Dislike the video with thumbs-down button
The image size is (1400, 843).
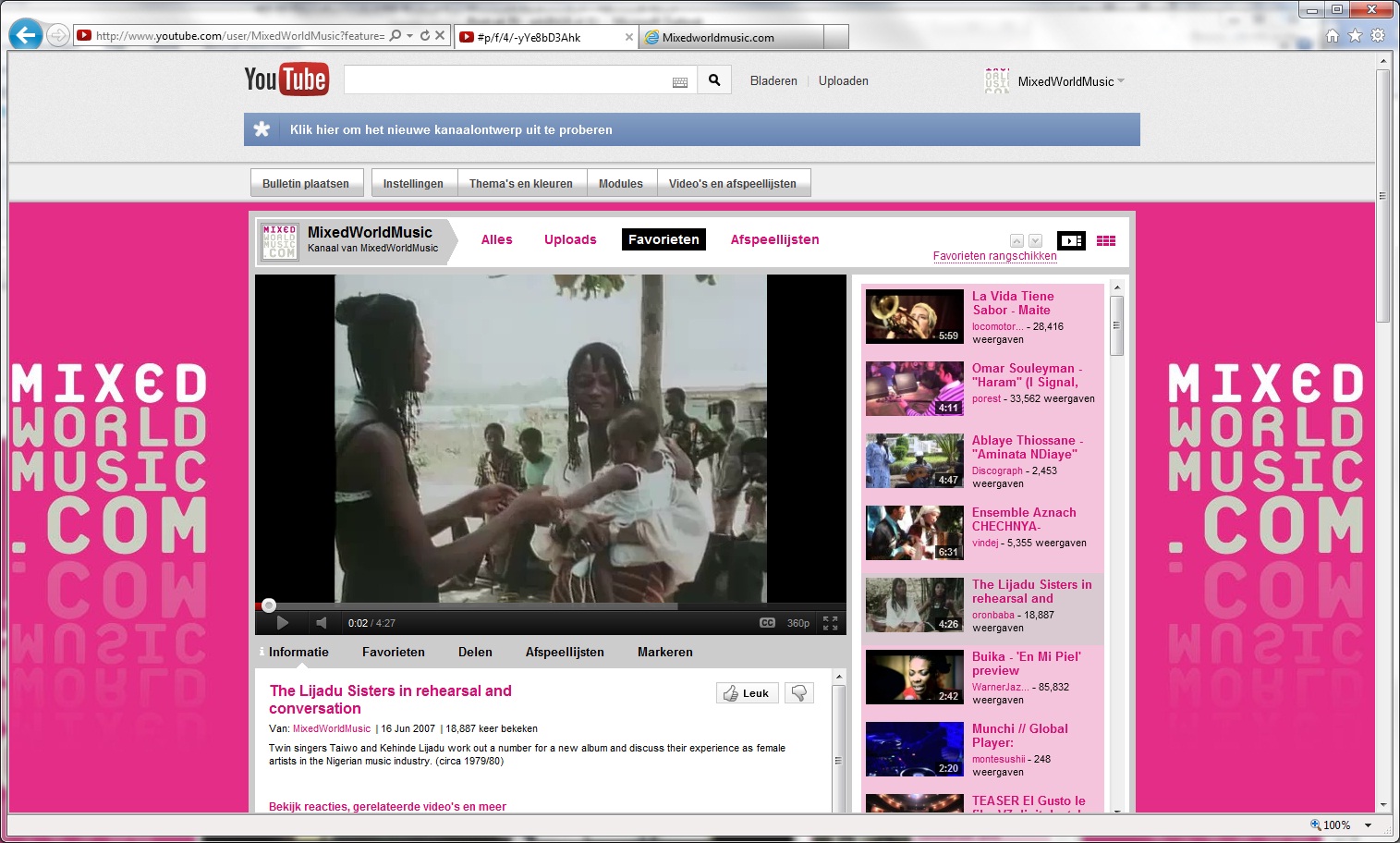tap(799, 693)
